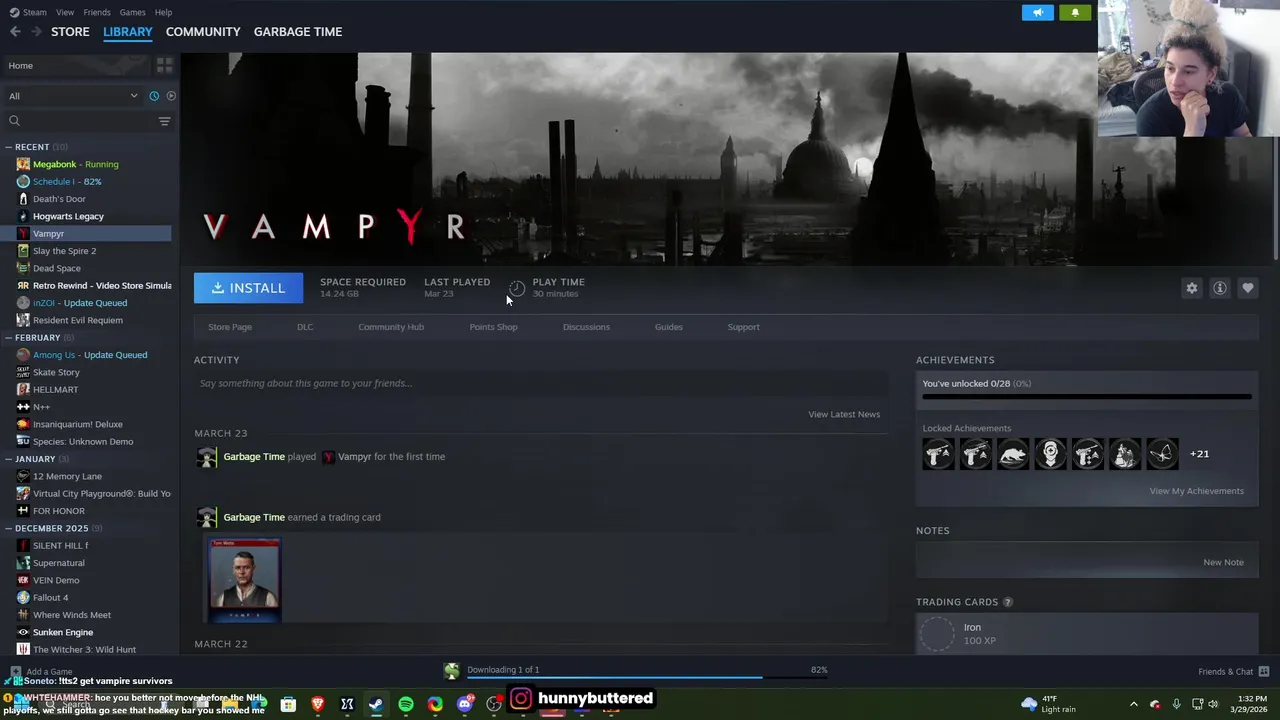Open the Vampyr manage gear icon
Screen dimensions: 1280x720
1192,288
